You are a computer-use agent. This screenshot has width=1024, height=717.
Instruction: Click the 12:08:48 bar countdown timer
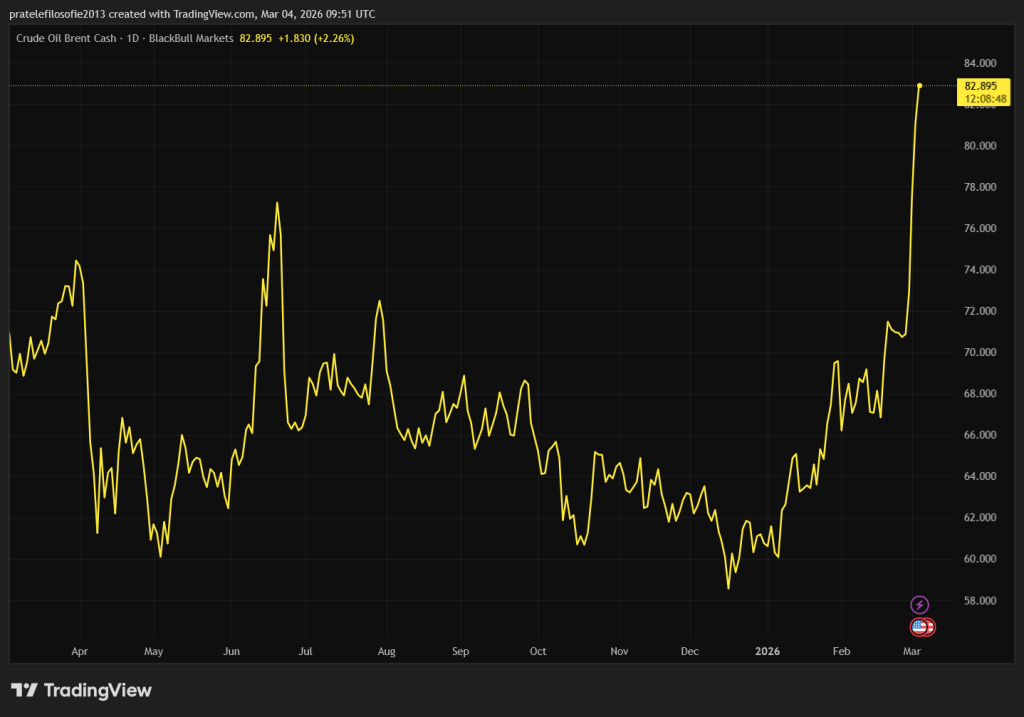tap(985, 99)
